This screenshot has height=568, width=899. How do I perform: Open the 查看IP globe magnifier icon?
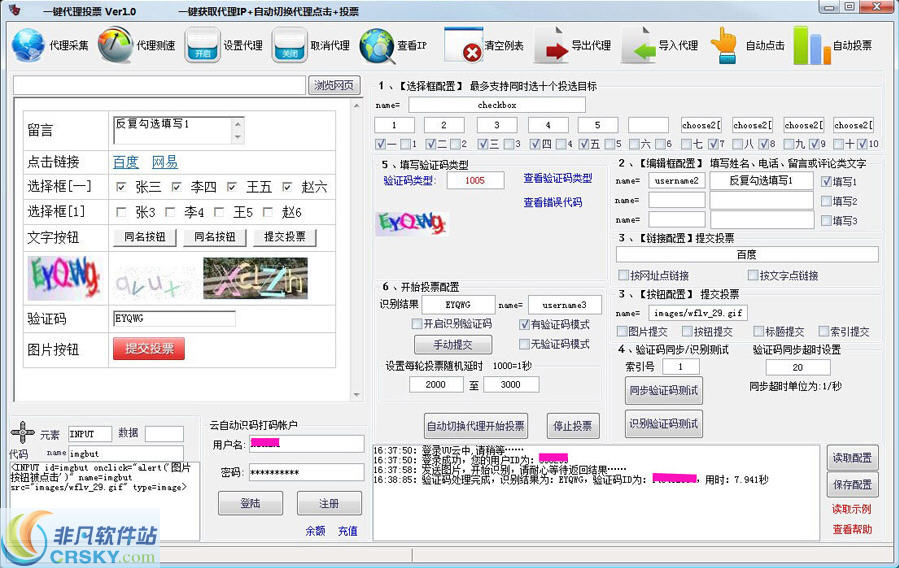click(377, 46)
